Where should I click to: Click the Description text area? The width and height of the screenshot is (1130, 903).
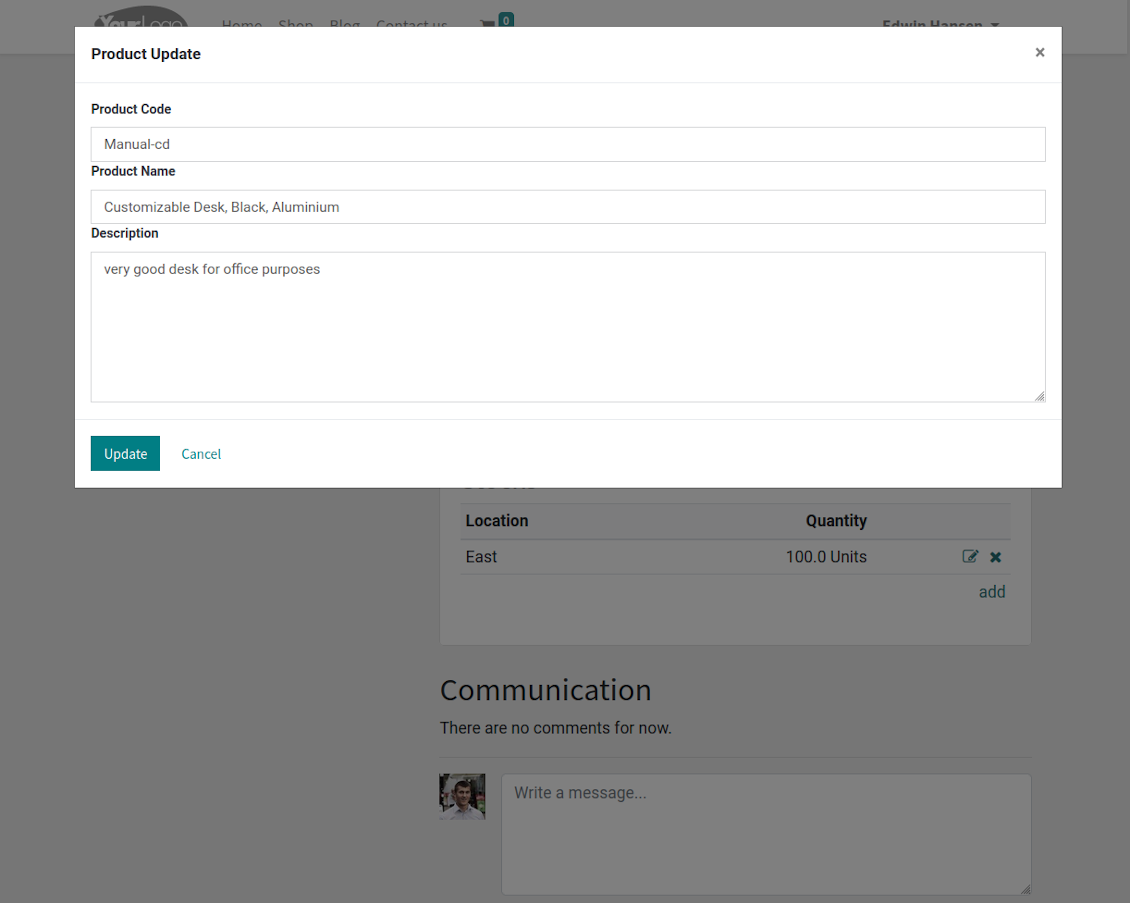click(x=568, y=326)
